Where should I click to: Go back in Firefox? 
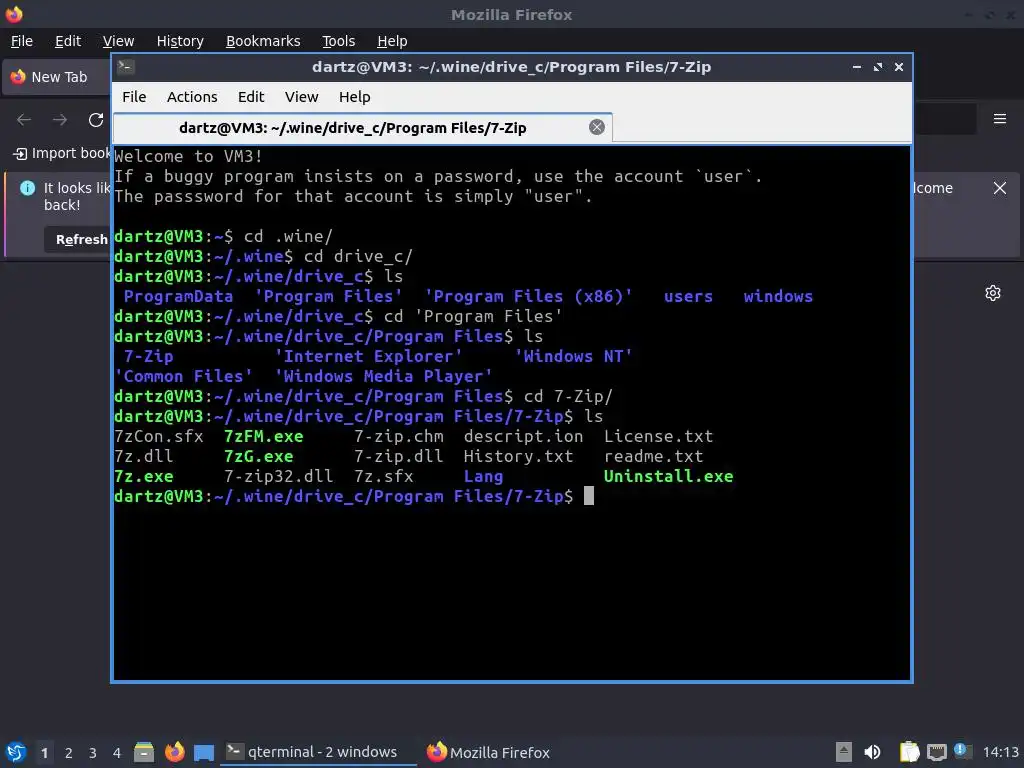pos(24,120)
